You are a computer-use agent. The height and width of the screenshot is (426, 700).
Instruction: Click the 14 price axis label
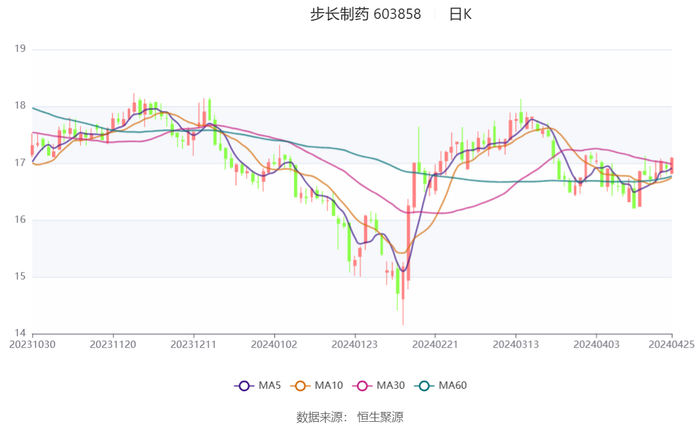pyautogui.click(x=19, y=333)
